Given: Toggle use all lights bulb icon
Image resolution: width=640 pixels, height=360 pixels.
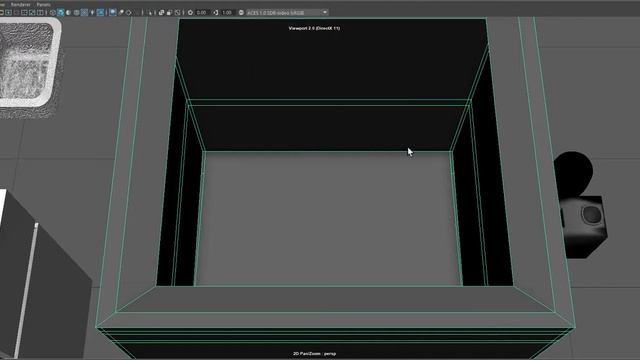Looking at the screenshot, I should click(x=92, y=13).
